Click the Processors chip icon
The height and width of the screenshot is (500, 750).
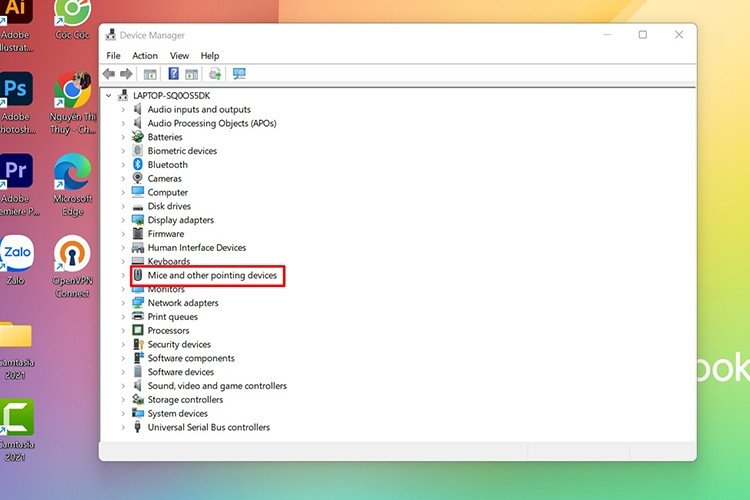tap(138, 330)
